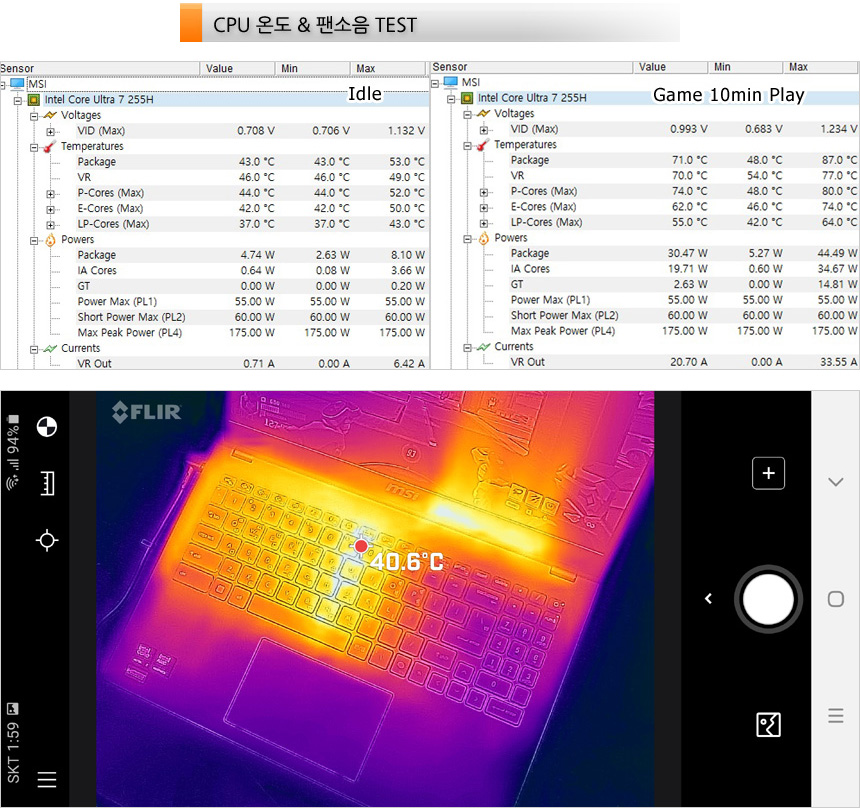Collapse Powers group in Game panel
The width and height of the screenshot is (860, 810).
coord(467,238)
